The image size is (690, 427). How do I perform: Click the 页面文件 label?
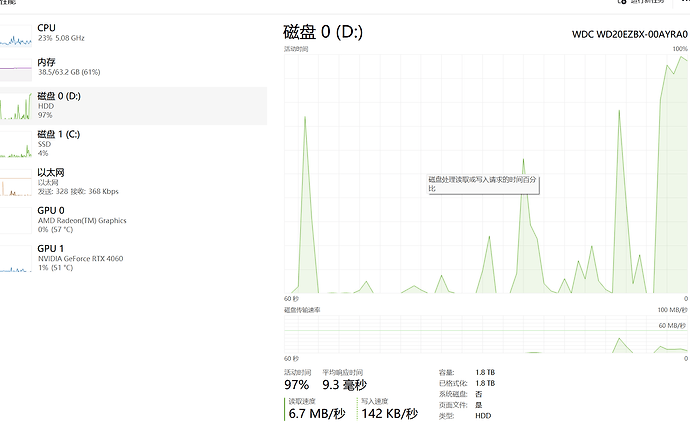point(453,405)
